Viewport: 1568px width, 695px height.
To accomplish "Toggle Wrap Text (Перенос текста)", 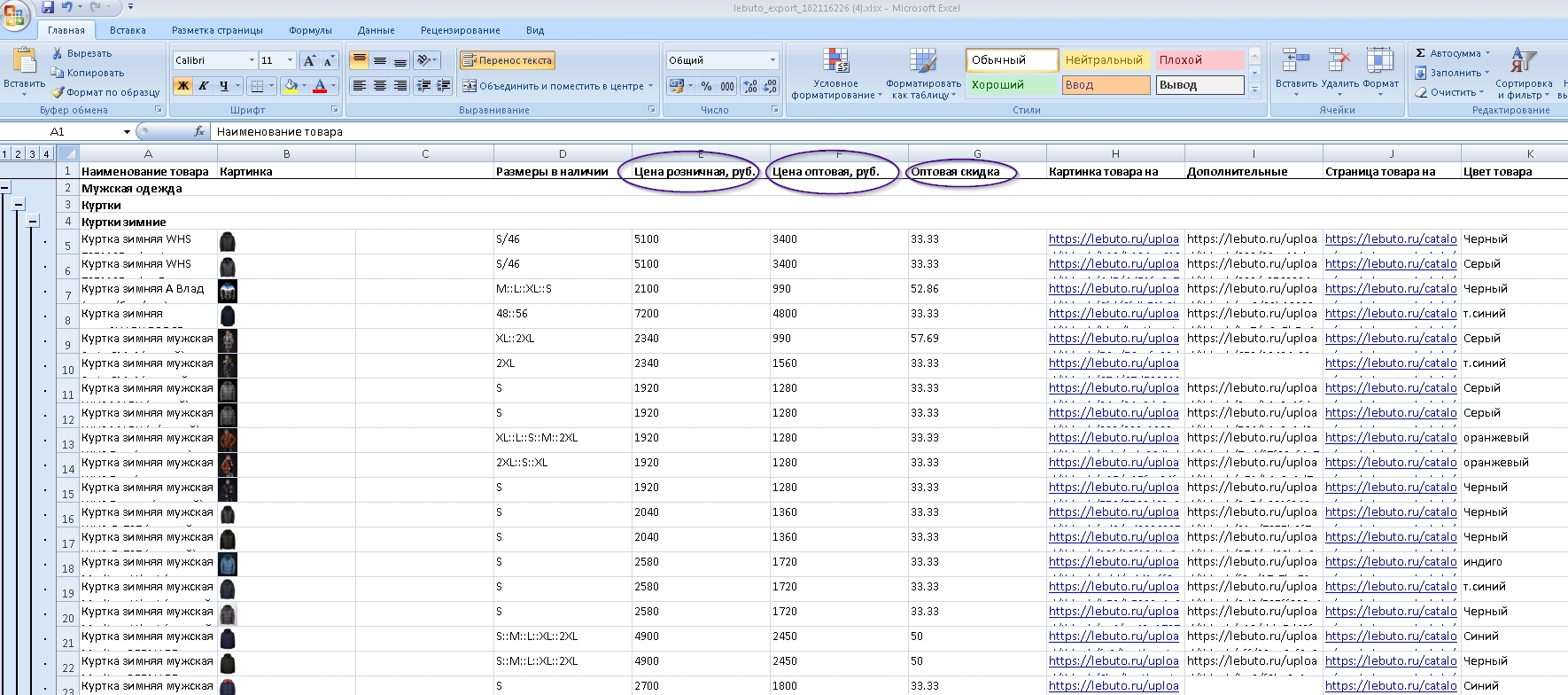I will [x=507, y=60].
